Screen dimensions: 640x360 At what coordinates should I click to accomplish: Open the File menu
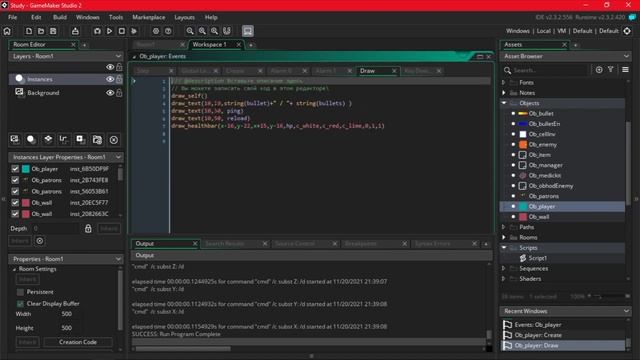click(x=13, y=17)
